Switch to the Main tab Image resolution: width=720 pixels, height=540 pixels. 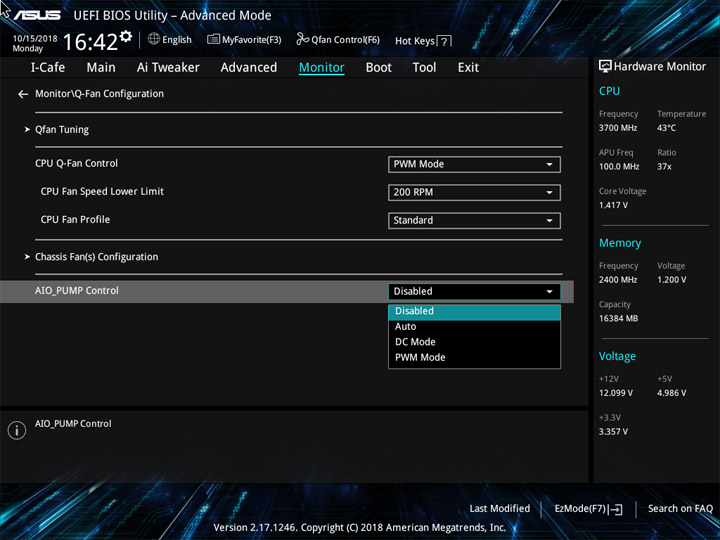click(101, 68)
